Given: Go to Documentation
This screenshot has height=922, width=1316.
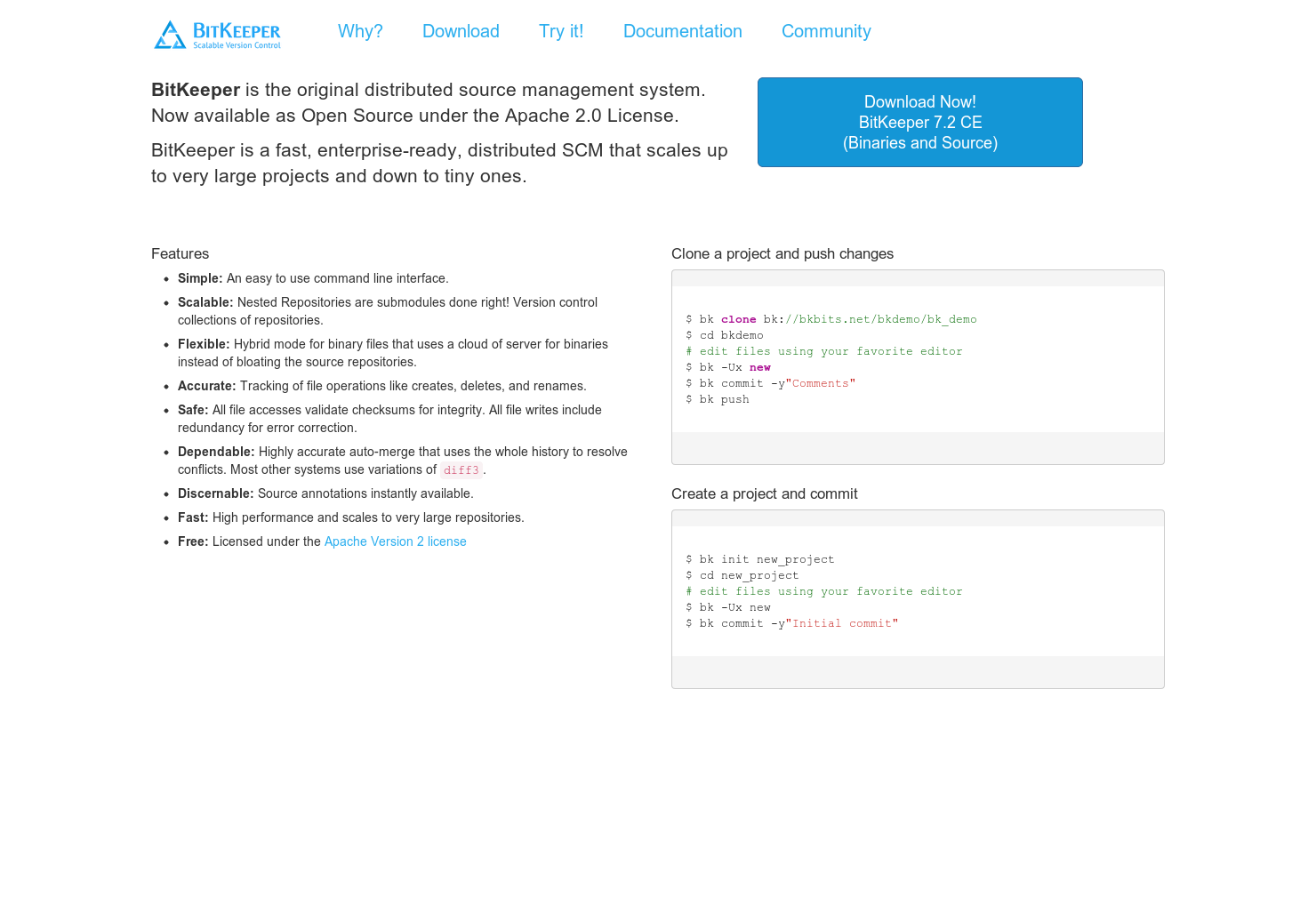Looking at the screenshot, I should point(683,31).
